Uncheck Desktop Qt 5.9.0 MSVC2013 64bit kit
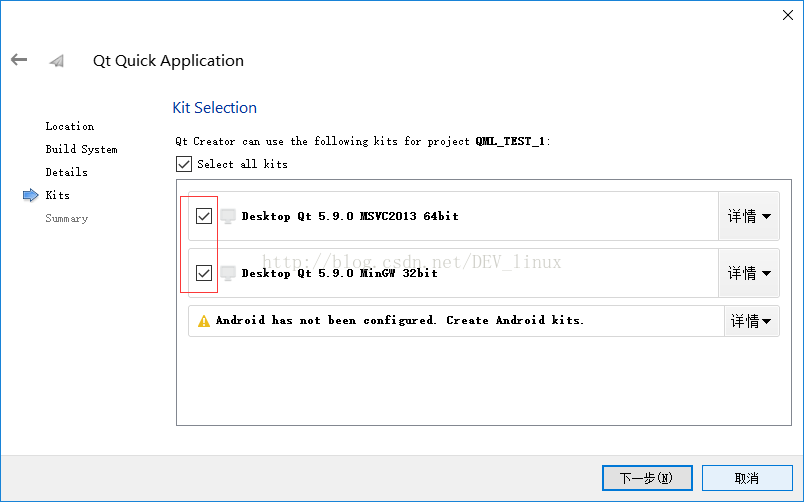This screenshot has width=804, height=502. coord(204,216)
